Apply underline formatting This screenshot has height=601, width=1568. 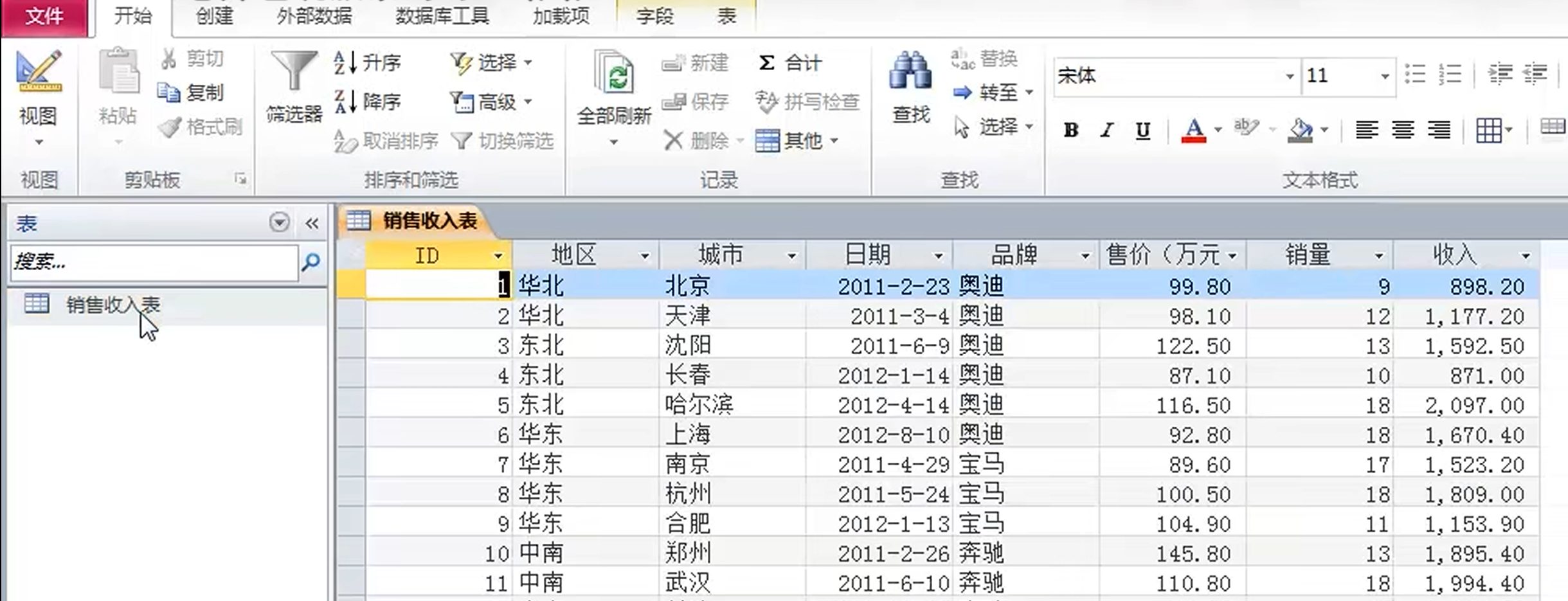[x=1142, y=130]
